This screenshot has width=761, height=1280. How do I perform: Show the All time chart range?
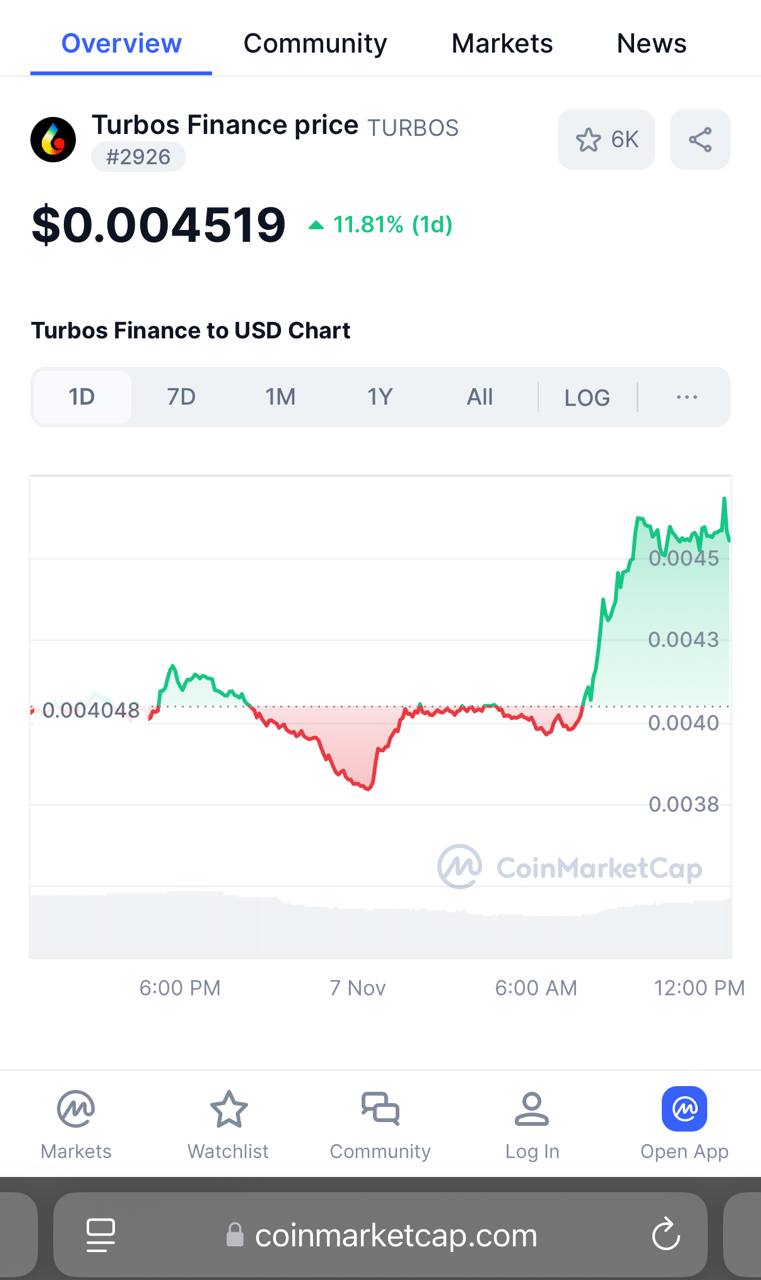coord(480,397)
